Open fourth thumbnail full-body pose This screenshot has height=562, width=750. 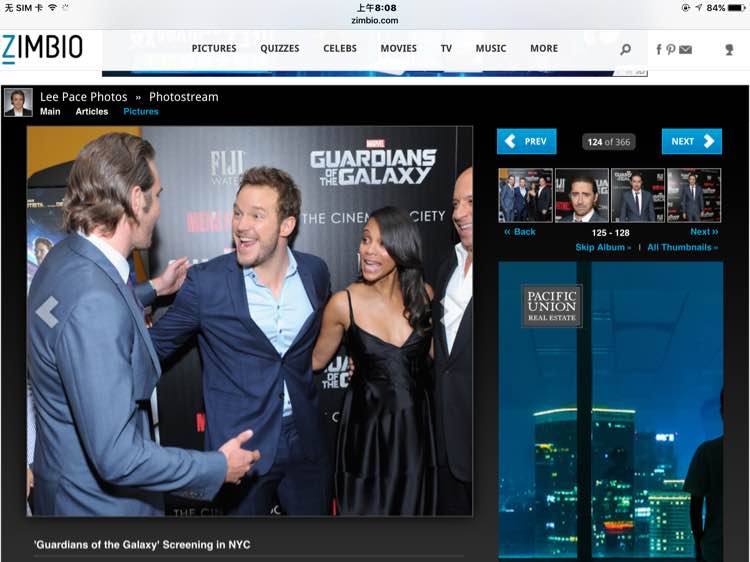click(x=694, y=195)
